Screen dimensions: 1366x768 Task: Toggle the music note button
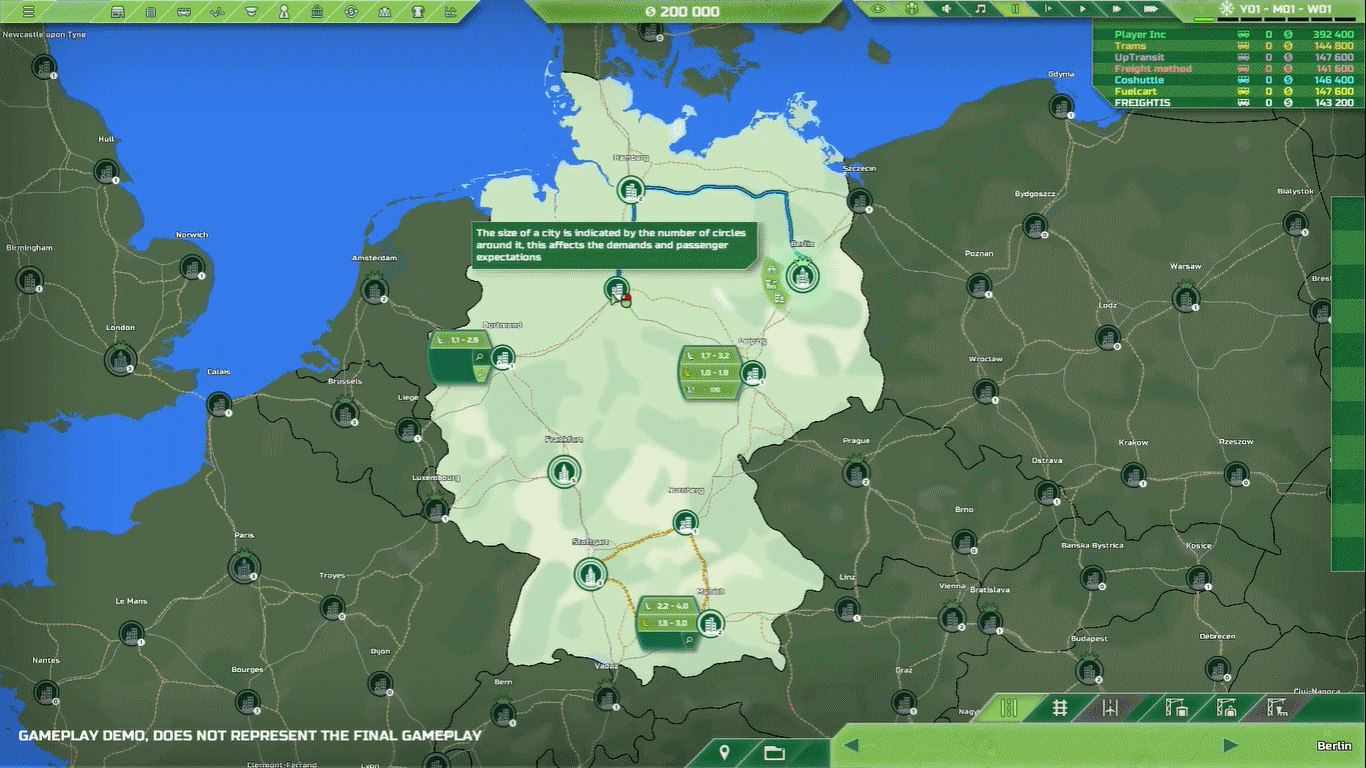[x=981, y=8]
